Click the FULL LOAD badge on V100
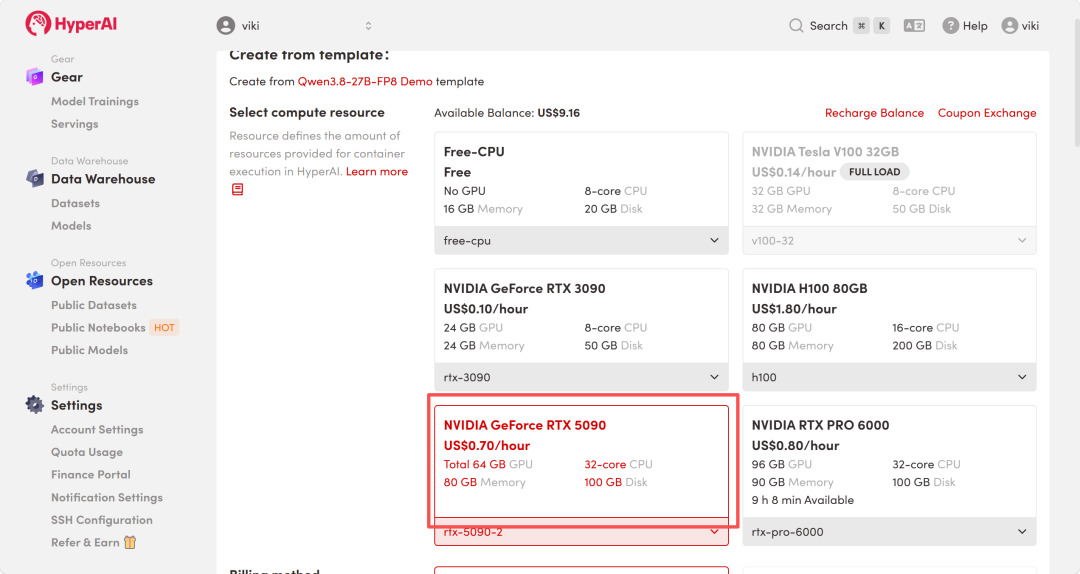This screenshot has width=1080, height=574. (874, 172)
